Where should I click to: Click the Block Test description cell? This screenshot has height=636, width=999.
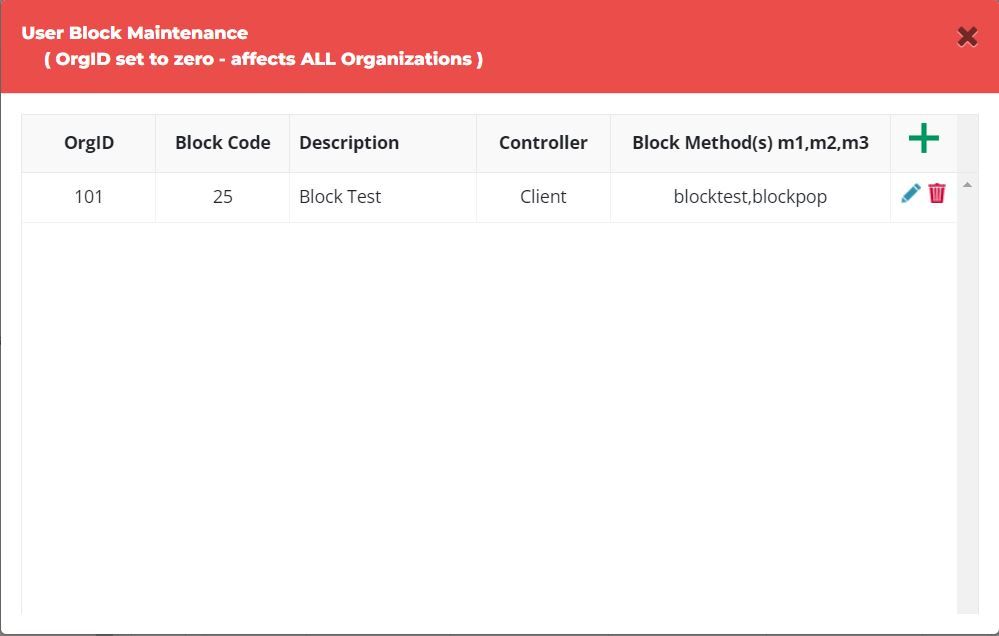click(383, 197)
